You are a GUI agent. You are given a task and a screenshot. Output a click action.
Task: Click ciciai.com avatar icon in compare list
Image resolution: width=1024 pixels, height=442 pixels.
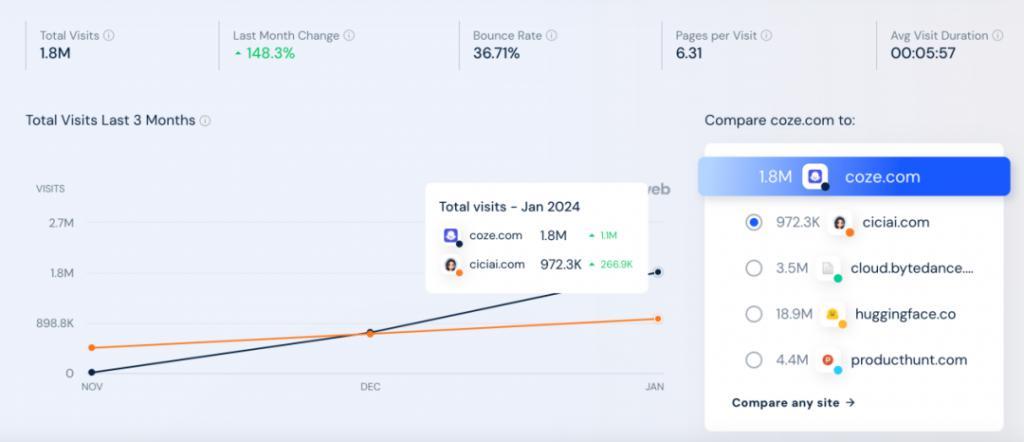839,223
